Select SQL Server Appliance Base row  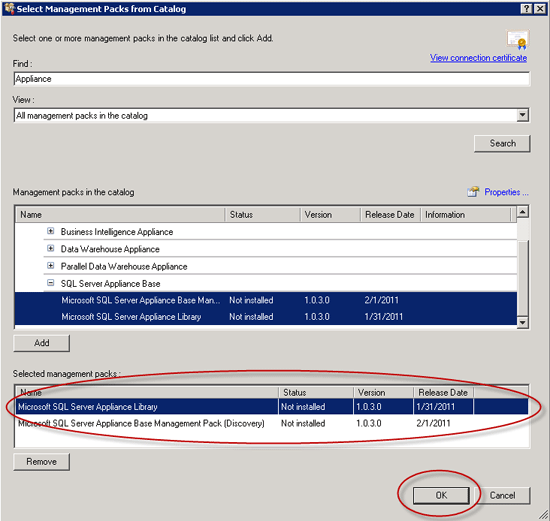(x=280, y=283)
